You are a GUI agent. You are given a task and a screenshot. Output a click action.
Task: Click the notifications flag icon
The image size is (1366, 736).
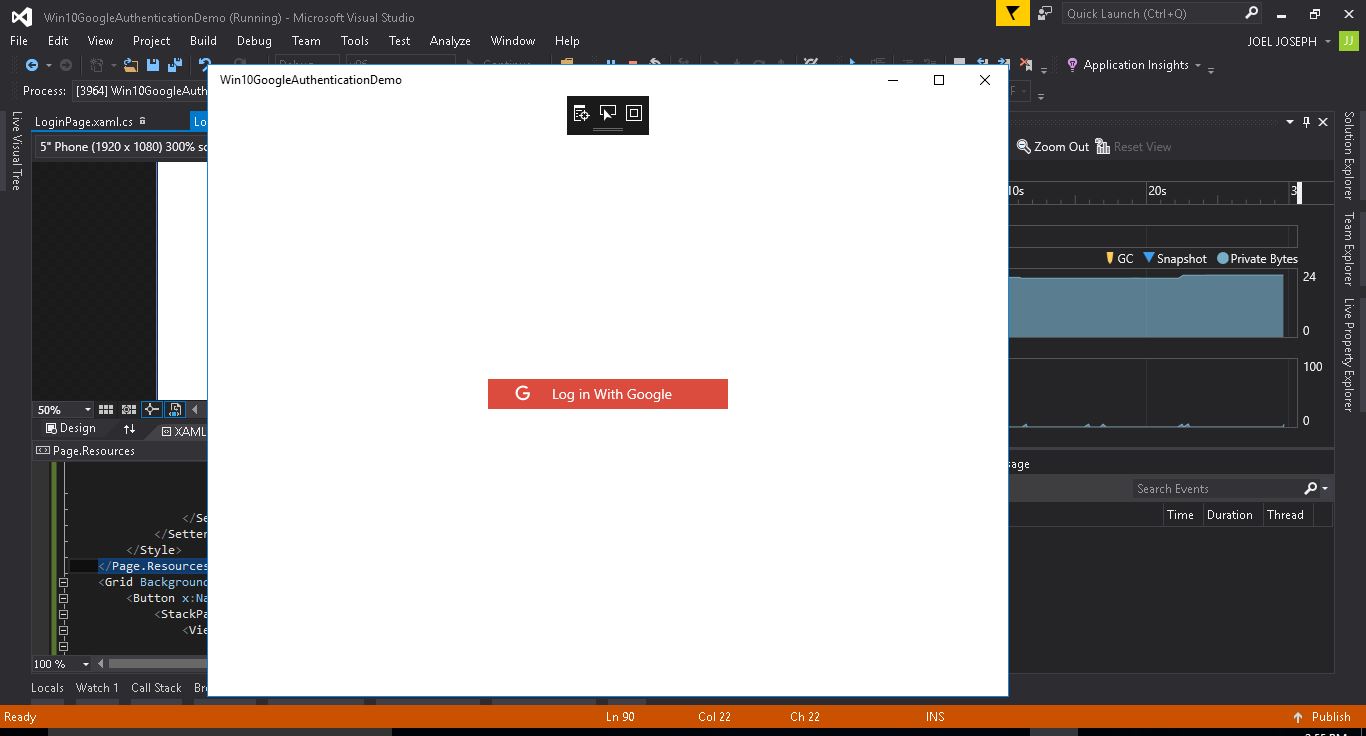1013,13
